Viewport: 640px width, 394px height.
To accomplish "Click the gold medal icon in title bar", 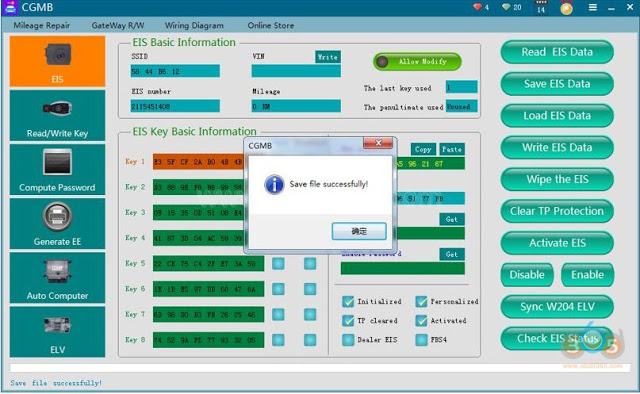I will click(566, 8).
